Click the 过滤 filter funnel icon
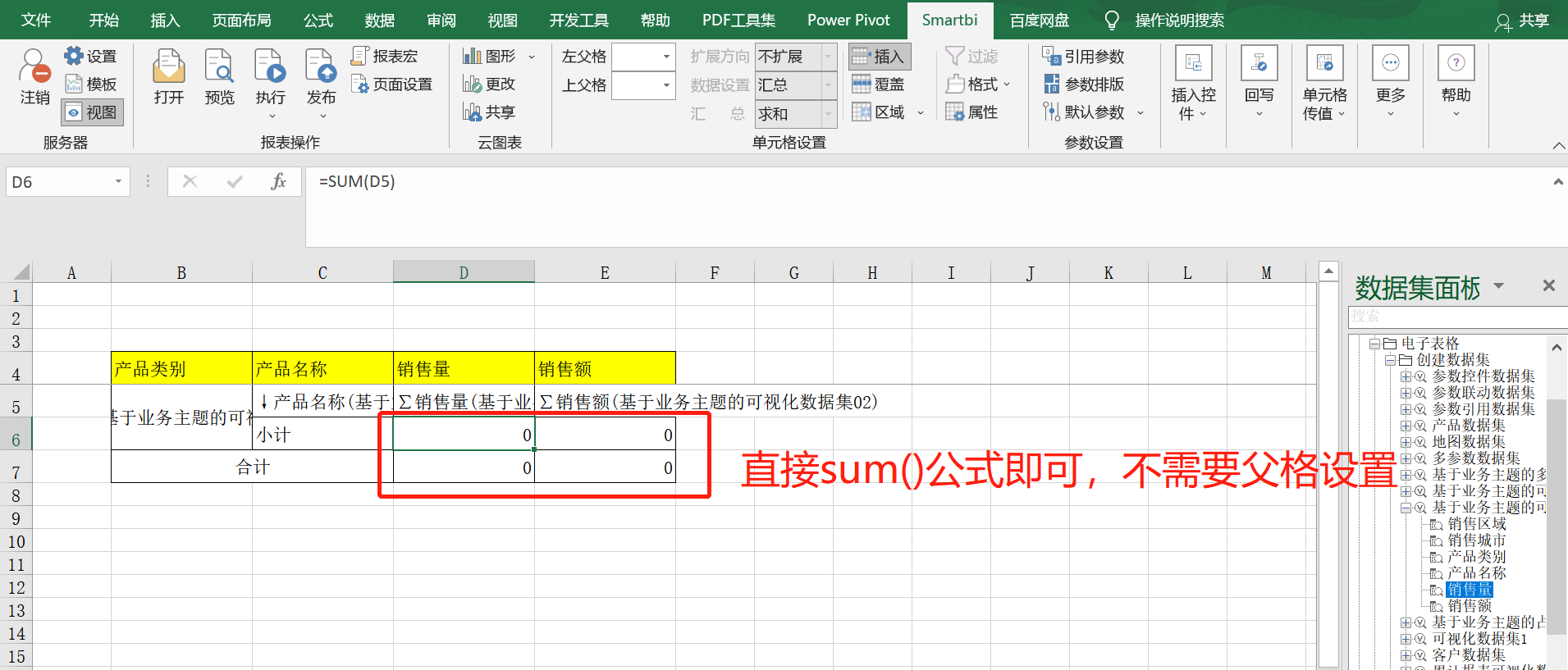 (954, 56)
